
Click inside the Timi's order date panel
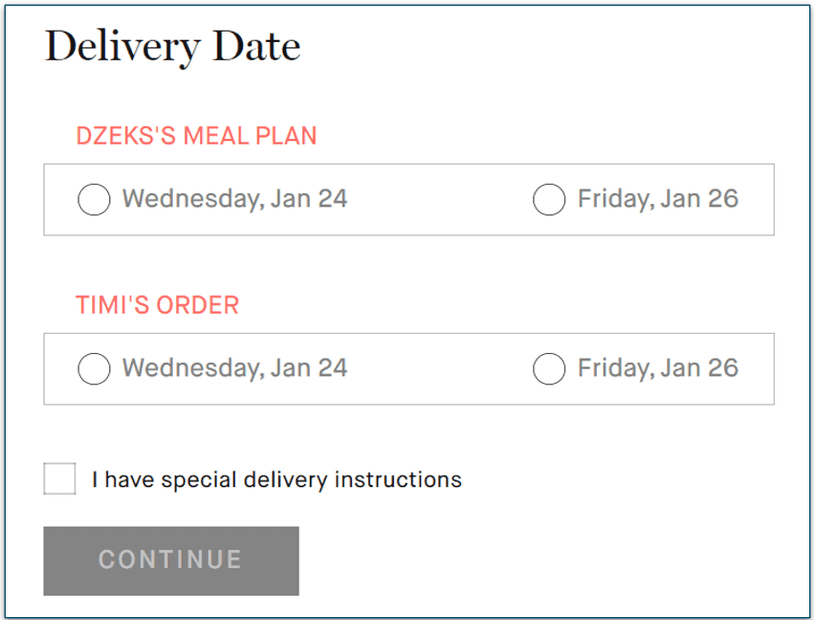click(x=408, y=368)
